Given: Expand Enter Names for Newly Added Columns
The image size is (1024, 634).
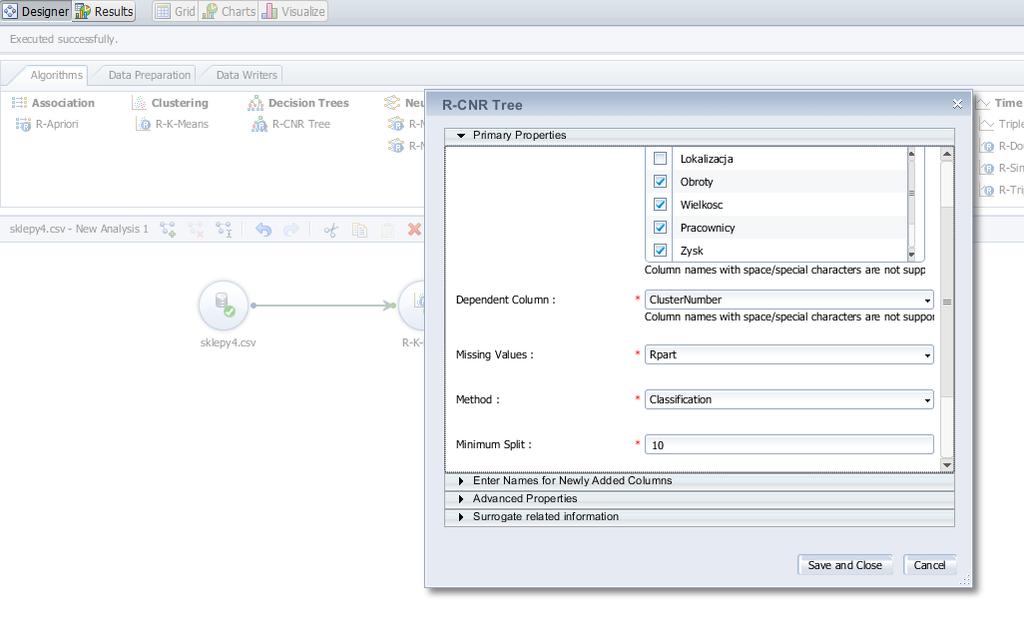Looking at the screenshot, I should (x=699, y=481).
